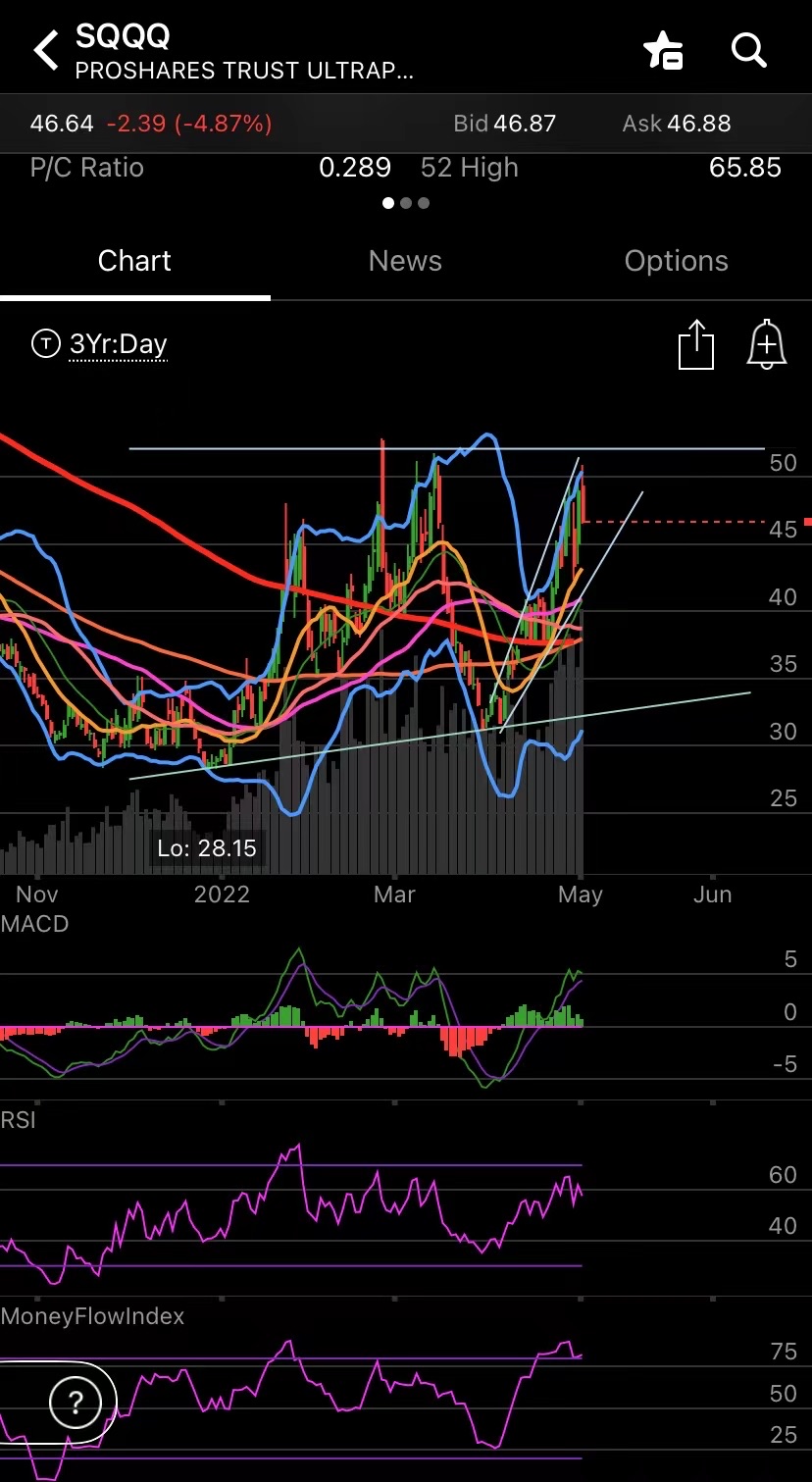Open the help question mark button
This screenshot has width=812, height=1482.
click(76, 1404)
